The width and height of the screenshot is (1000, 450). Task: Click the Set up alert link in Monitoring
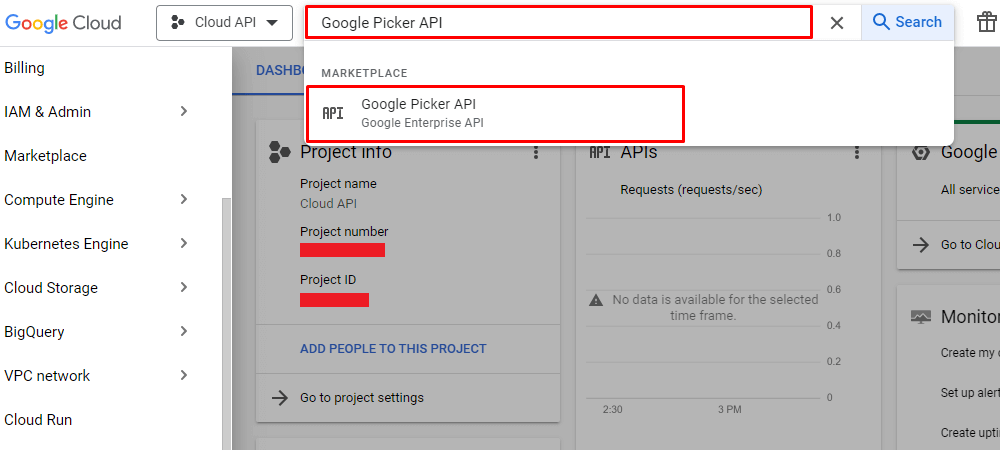pos(970,393)
